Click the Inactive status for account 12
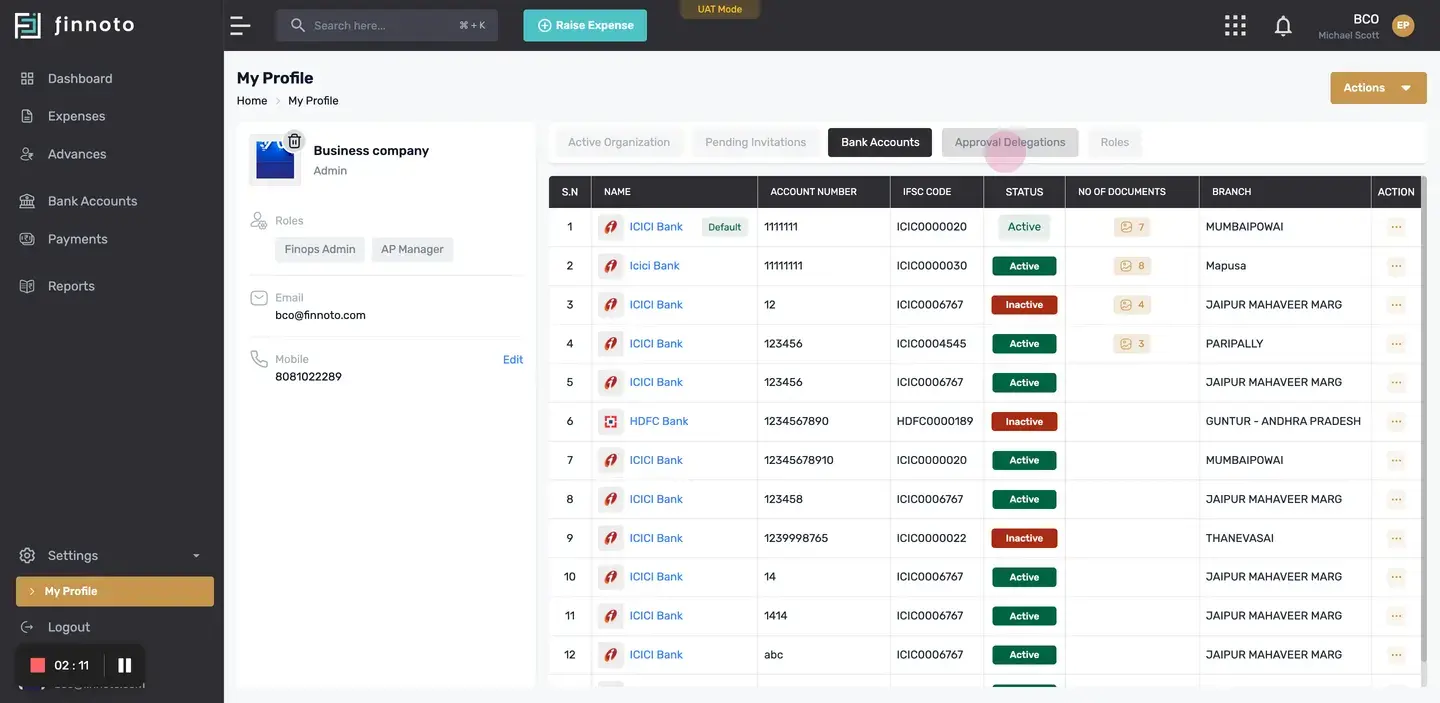1440x703 pixels. [1024, 305]
